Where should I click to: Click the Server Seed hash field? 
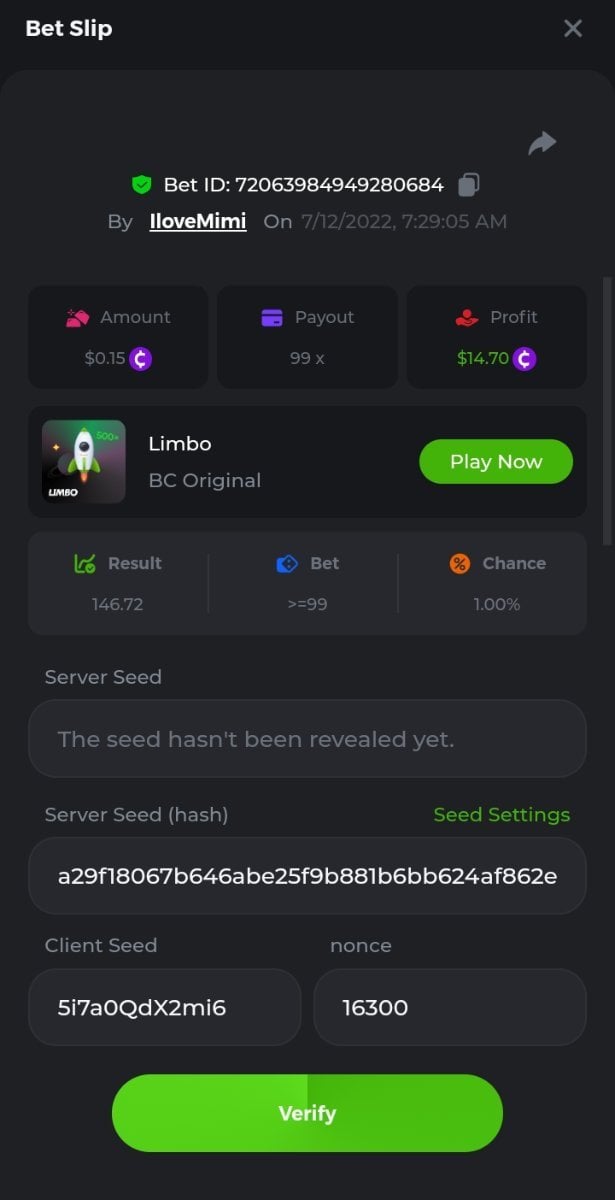307,877
